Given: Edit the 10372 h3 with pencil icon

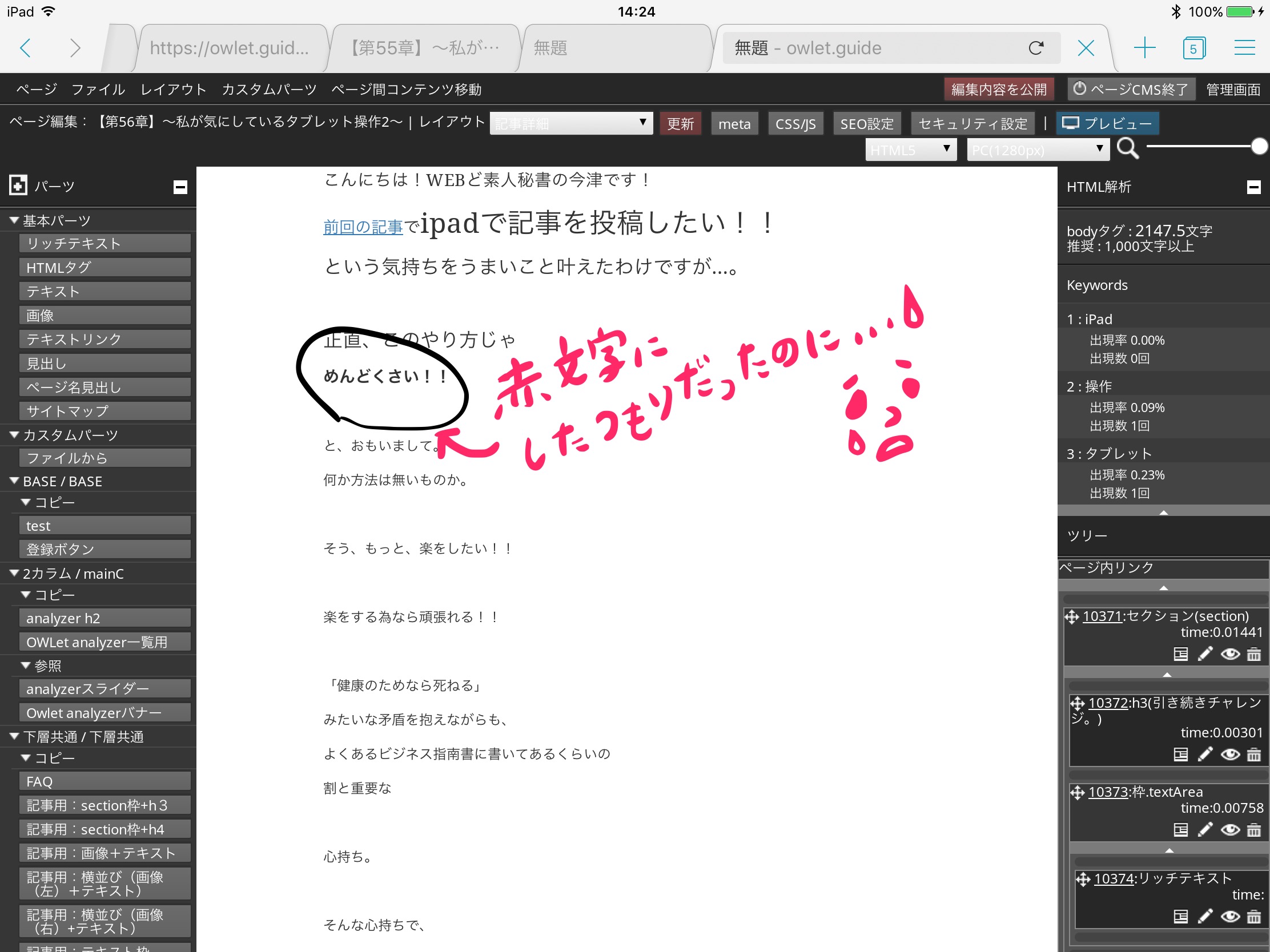Looking at the screenshot, I should [x=1205, y=755].
